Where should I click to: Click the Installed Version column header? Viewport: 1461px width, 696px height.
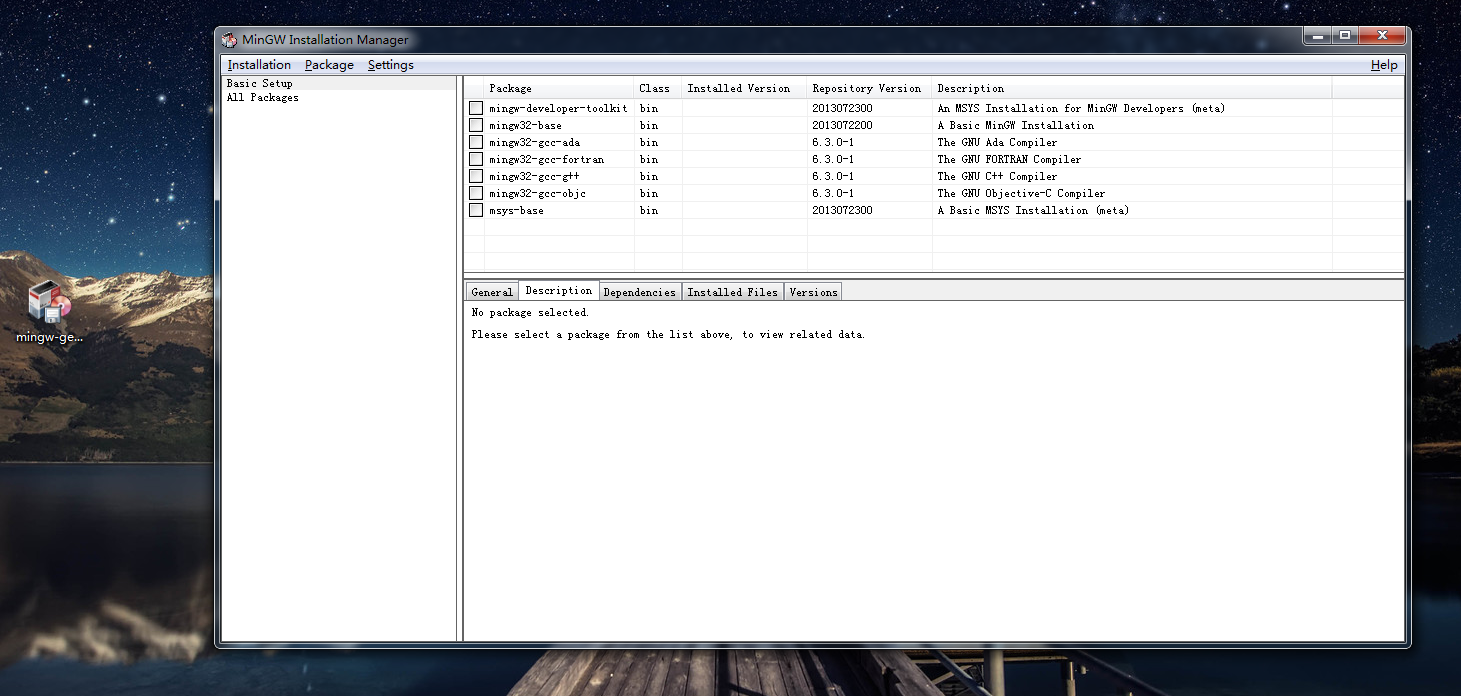pos(744,89)
